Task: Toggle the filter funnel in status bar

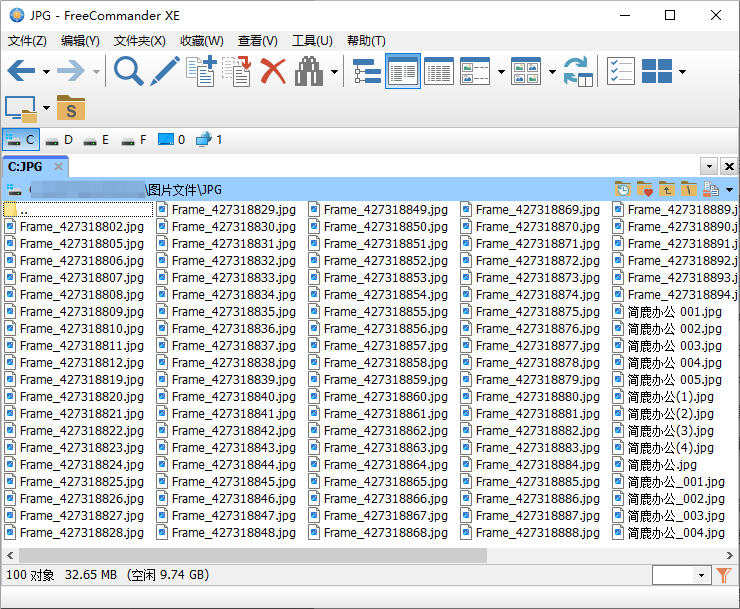Action: [x=725, y=575]
